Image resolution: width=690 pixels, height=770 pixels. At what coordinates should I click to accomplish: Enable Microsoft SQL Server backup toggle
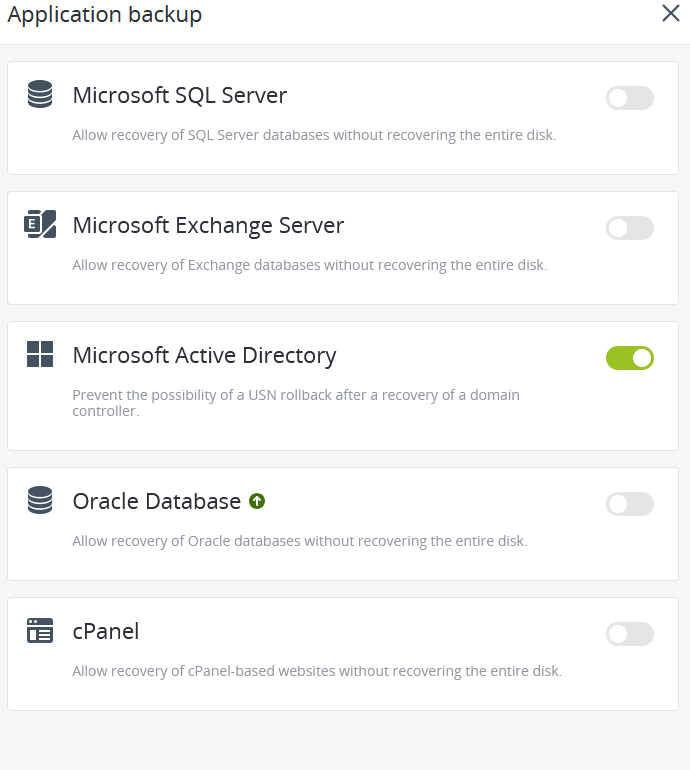[630, 98]
